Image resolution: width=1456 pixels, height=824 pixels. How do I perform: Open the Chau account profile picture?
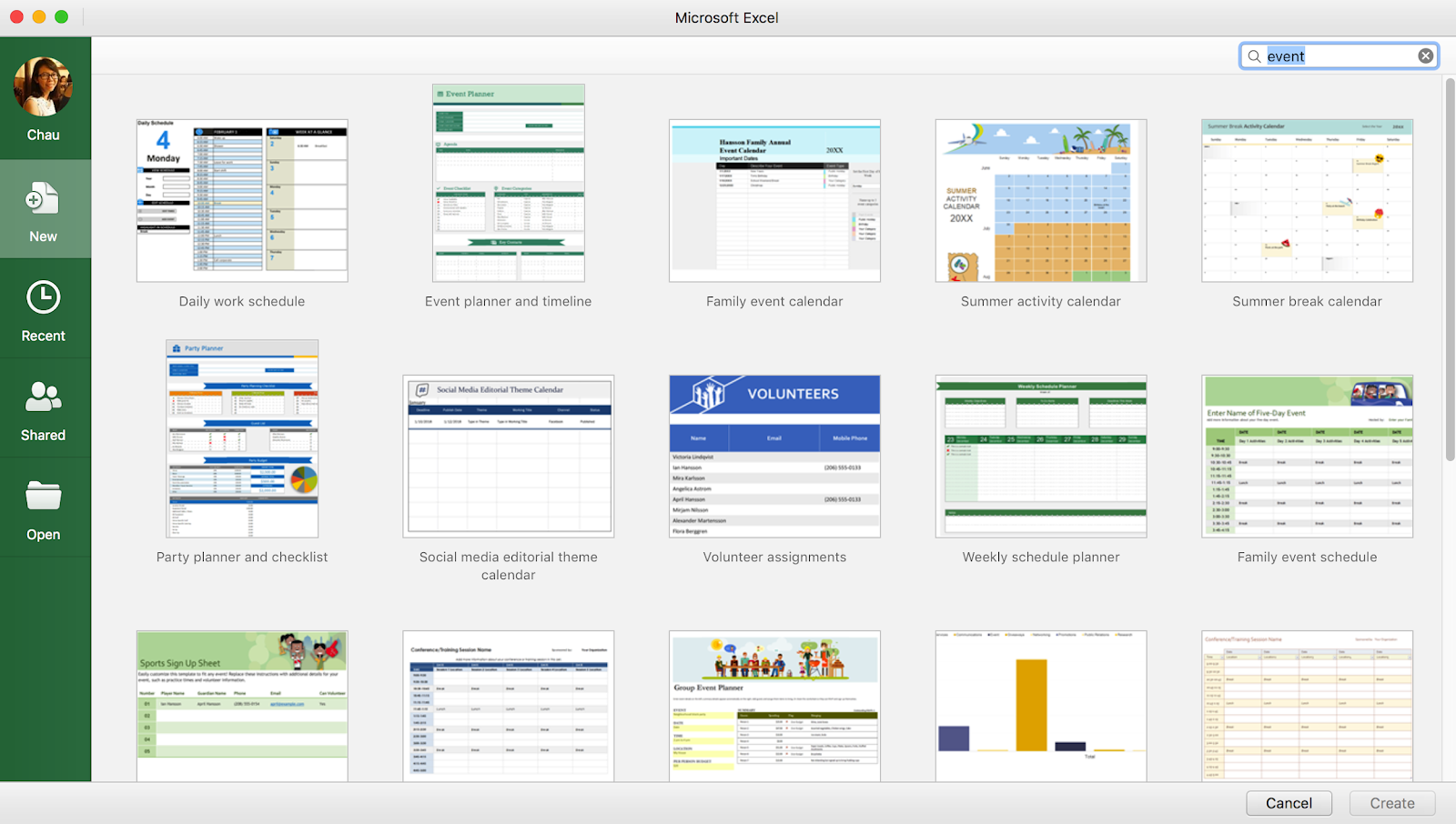[x=43, y=86]
